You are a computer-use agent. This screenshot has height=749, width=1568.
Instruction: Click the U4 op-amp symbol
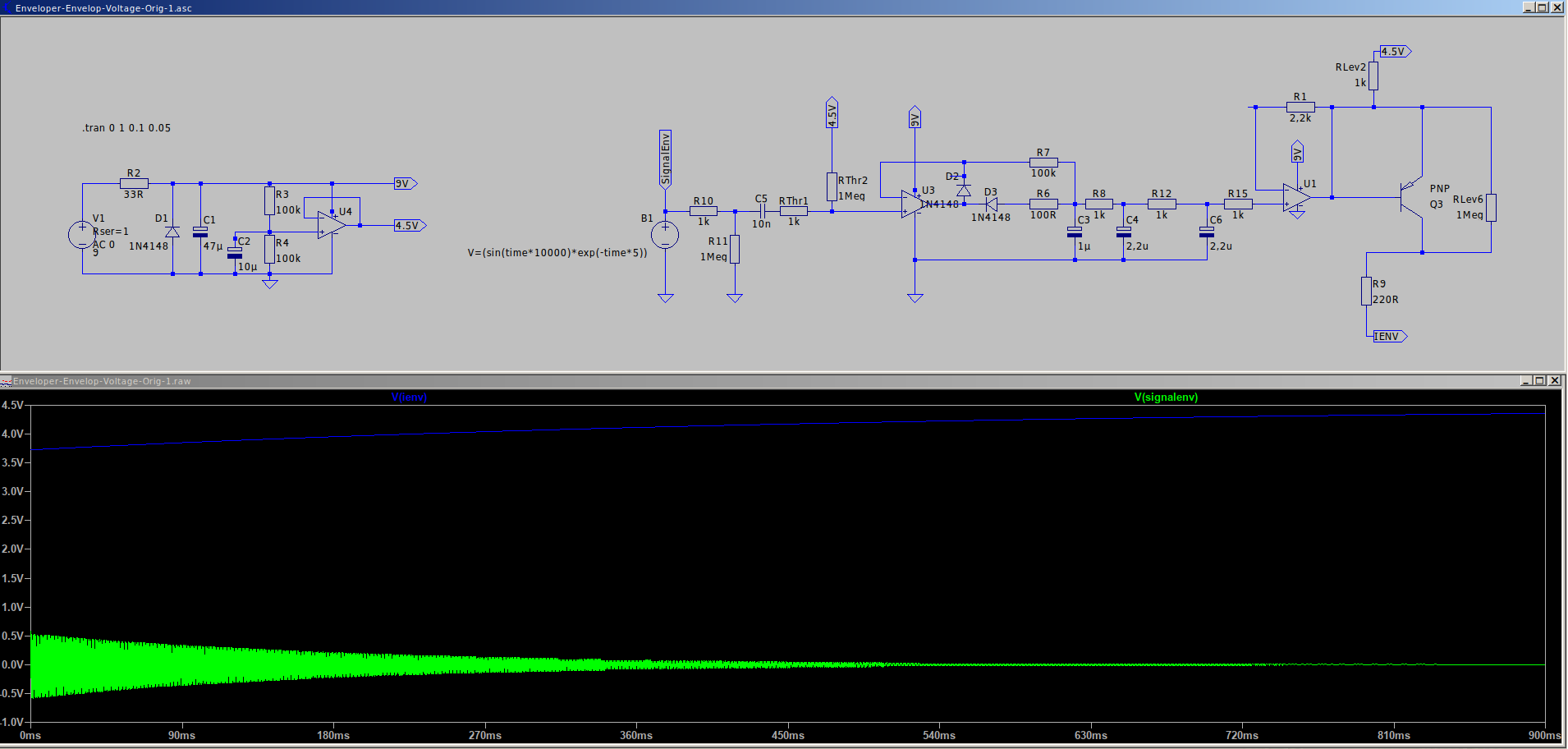coord(331,224)
